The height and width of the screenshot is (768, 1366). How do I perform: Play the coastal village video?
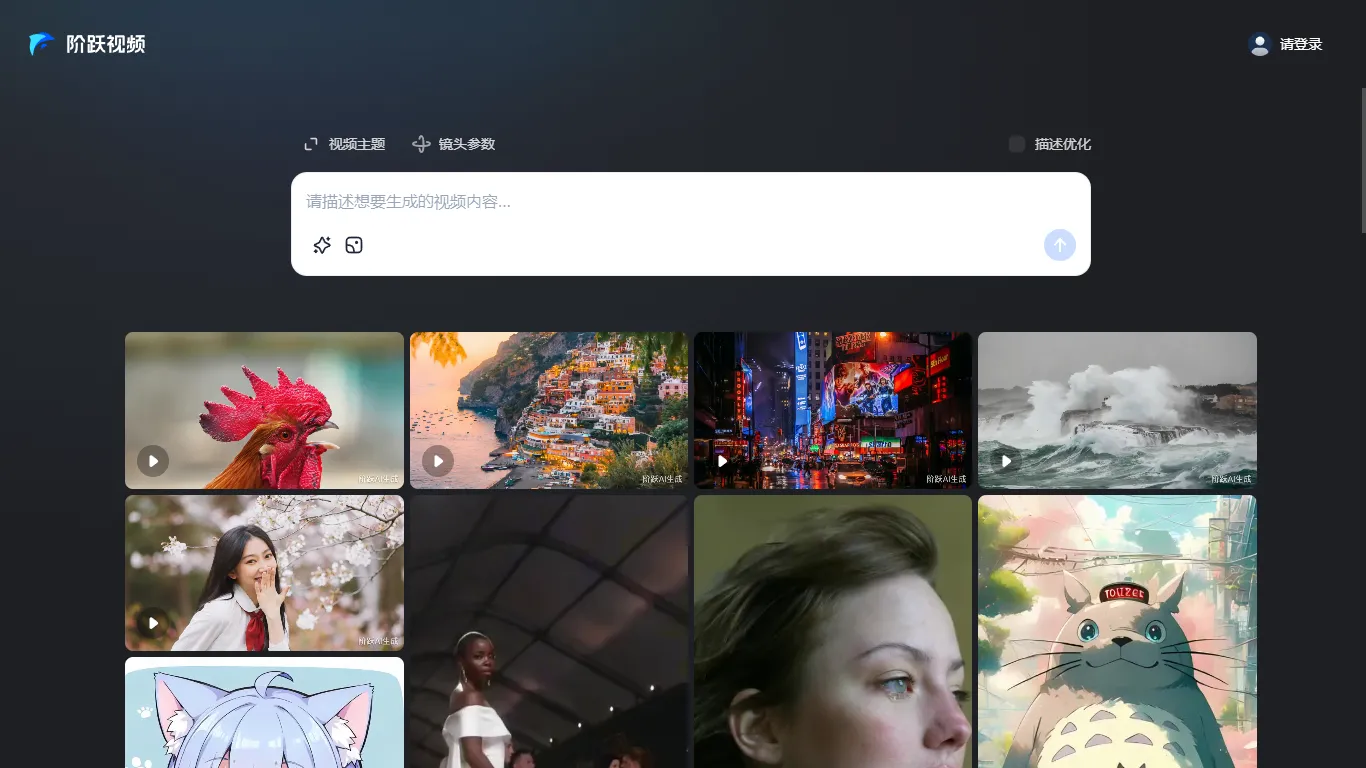pos(437,461)
